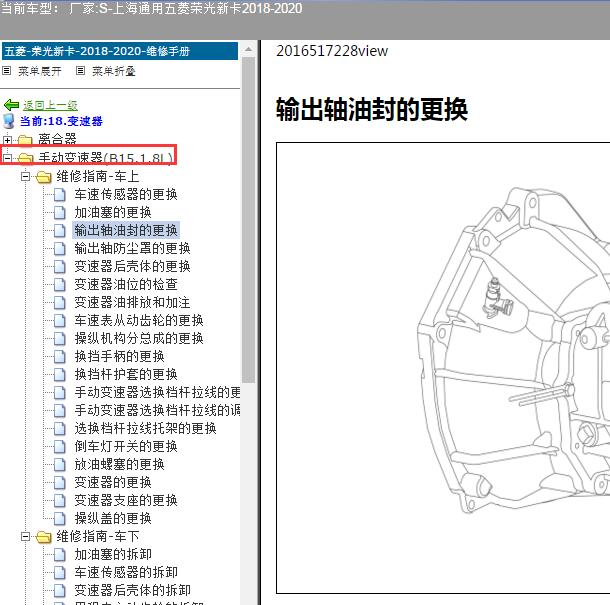
Task: Open 车速传感器的更换 page
Action: pos(126,194)
